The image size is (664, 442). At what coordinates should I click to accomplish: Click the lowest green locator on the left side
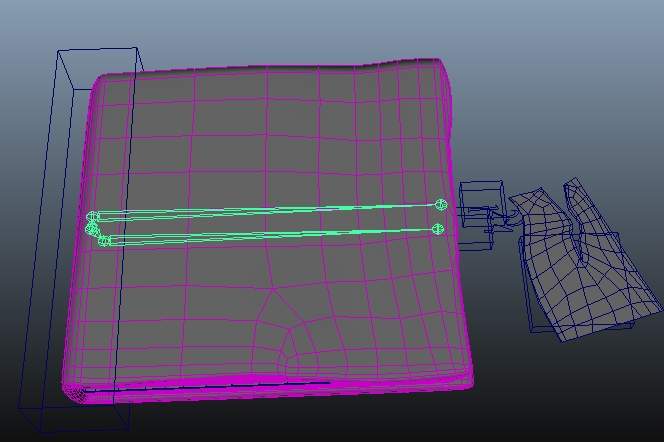point(104,241)
